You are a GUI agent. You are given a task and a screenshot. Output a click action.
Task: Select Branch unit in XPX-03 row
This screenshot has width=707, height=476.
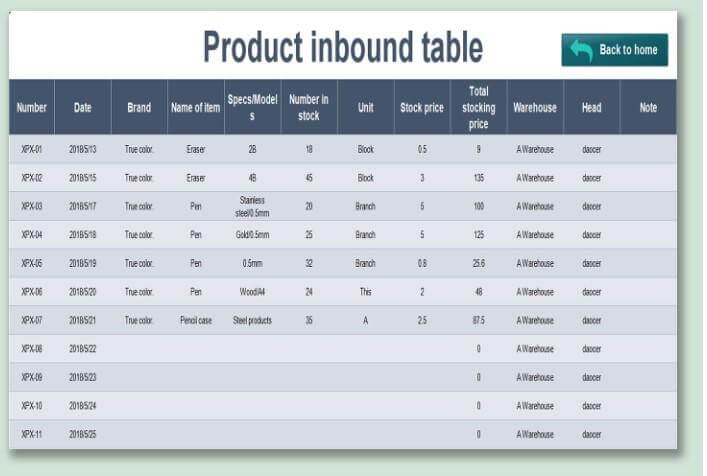(366, 206)
